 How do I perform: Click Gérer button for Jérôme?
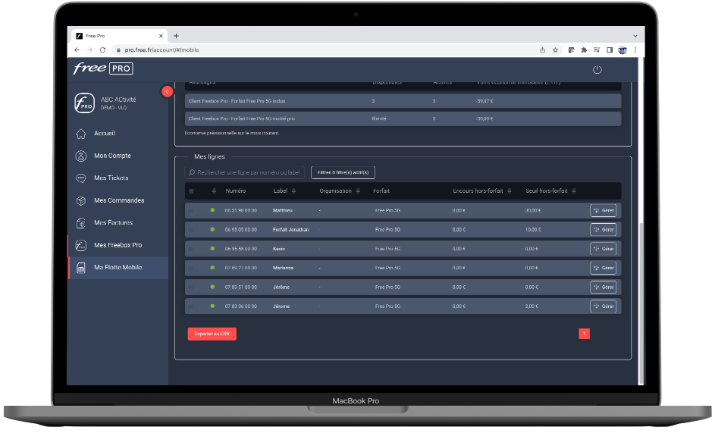point(603,287)
